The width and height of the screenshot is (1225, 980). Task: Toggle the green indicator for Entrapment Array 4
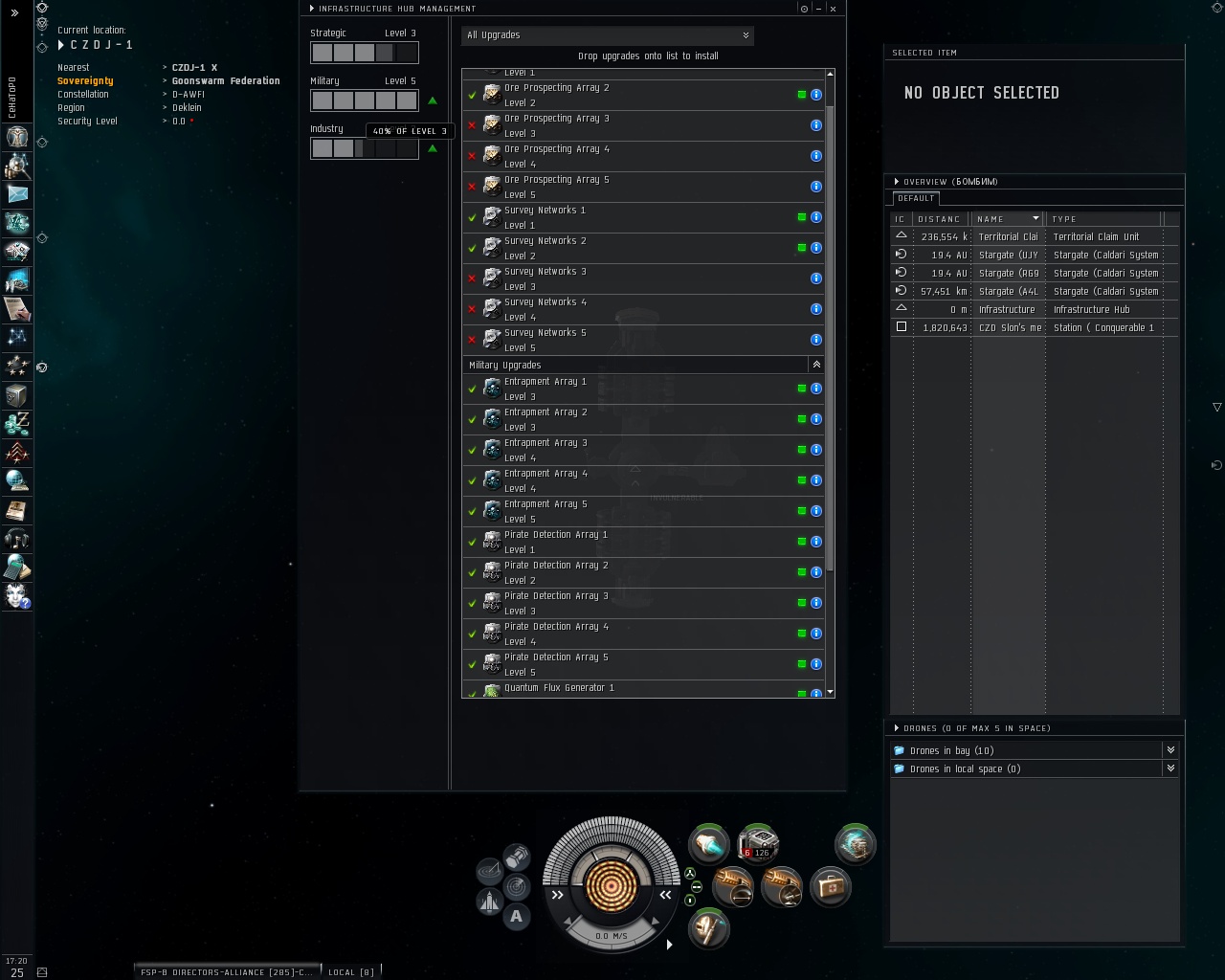tap(802, 480)
